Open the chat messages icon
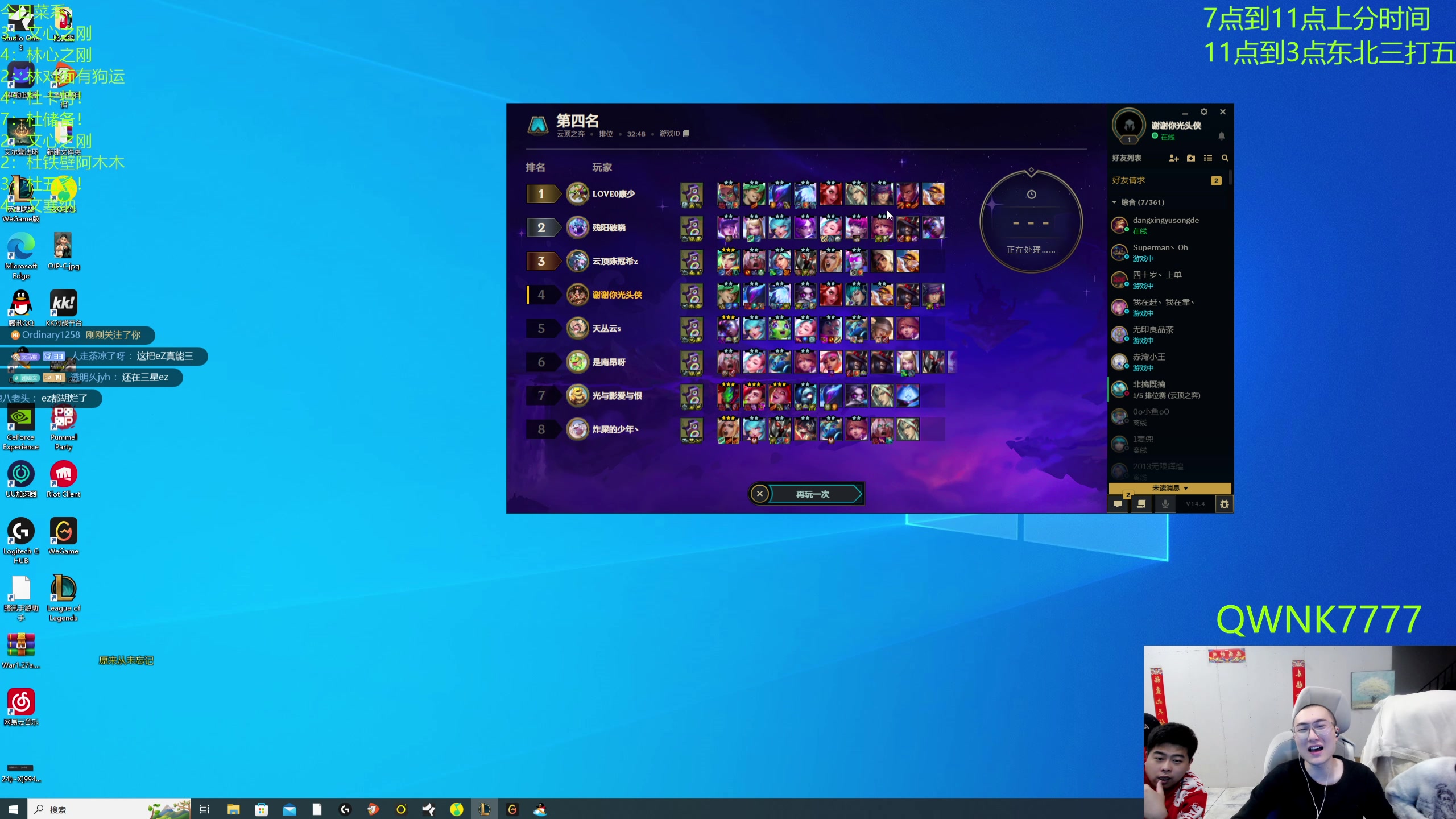Image resolution: width=1456 pixels, height=819 pixels. pyautogui.click(x=1118, y=504)
